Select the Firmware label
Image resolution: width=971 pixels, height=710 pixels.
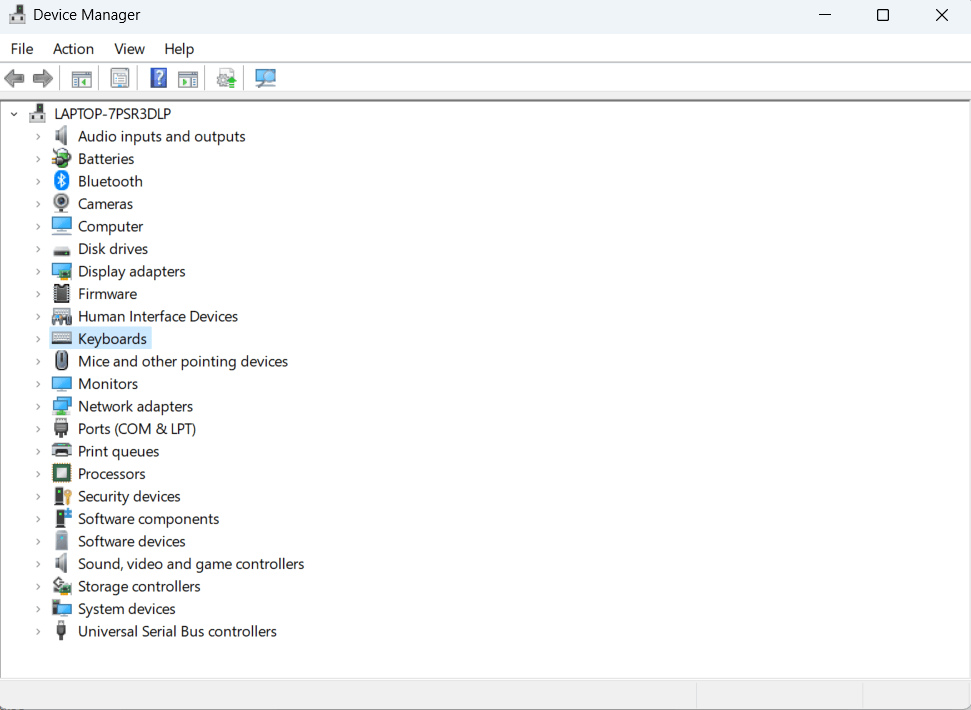point(107,294)
